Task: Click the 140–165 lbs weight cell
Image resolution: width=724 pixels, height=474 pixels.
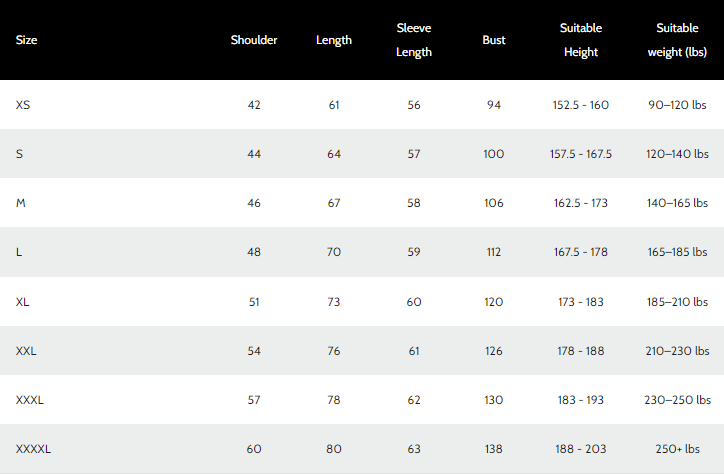Action: click(x=678, y=203)
